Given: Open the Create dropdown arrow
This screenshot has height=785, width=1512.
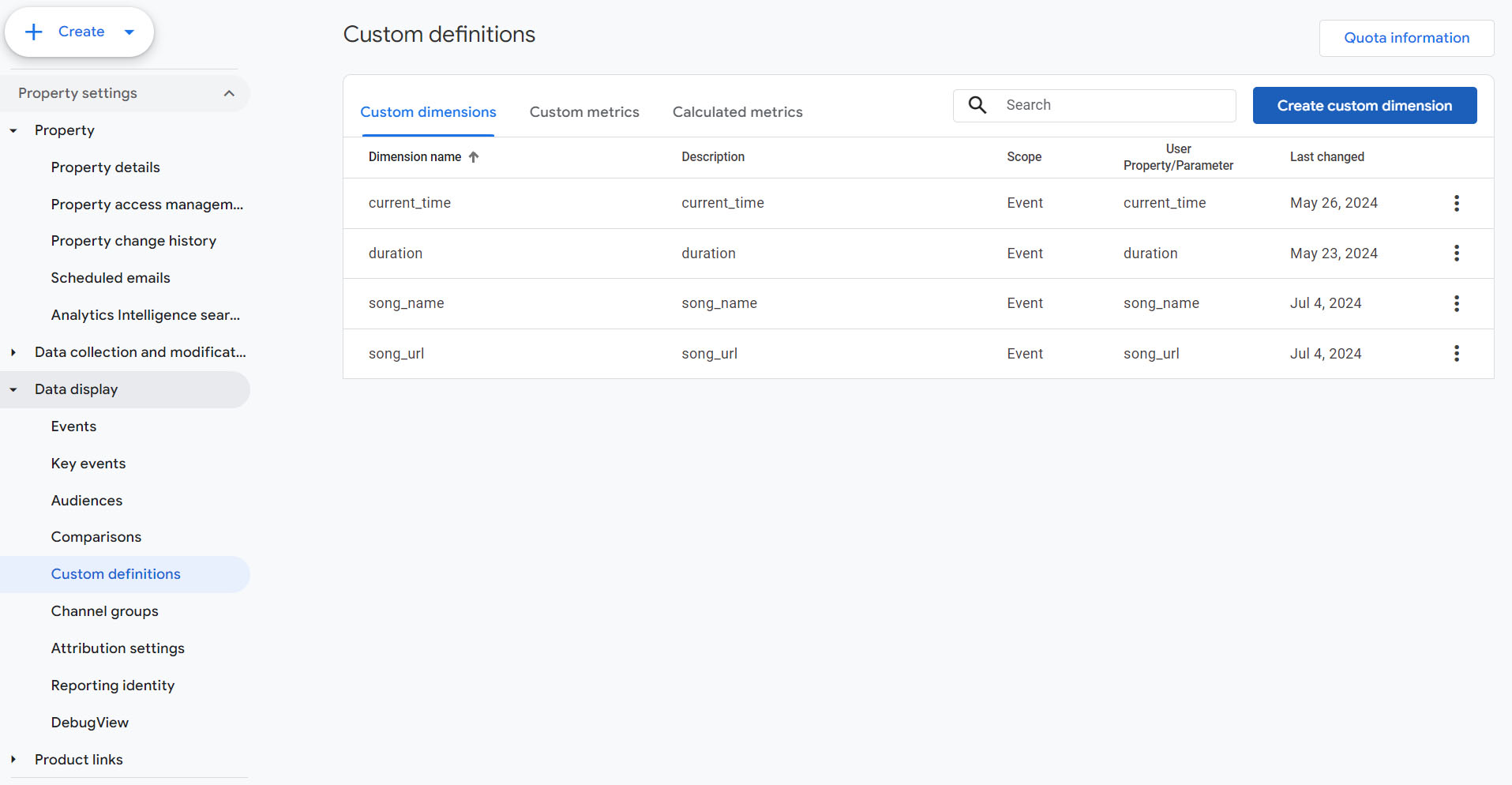Looking at the screenshot, I should click(129, 32).
